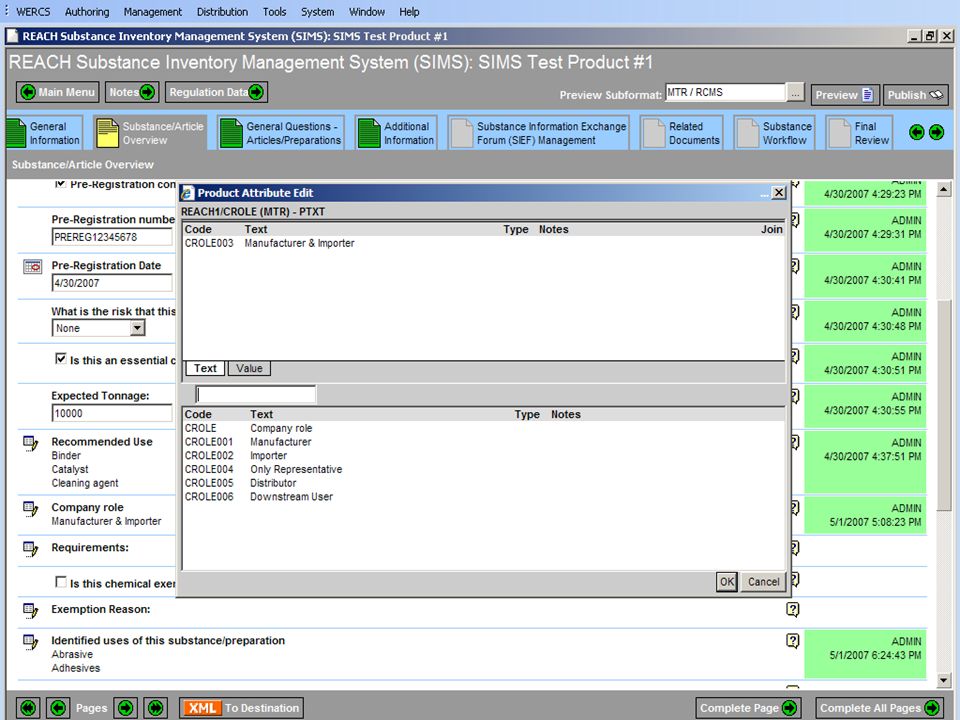The image size is (960, 720).
Task: Jump to the first page
Action: (28, 708)
